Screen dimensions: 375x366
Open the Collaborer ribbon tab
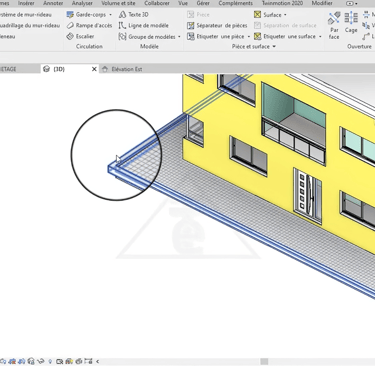click(157, 3)
